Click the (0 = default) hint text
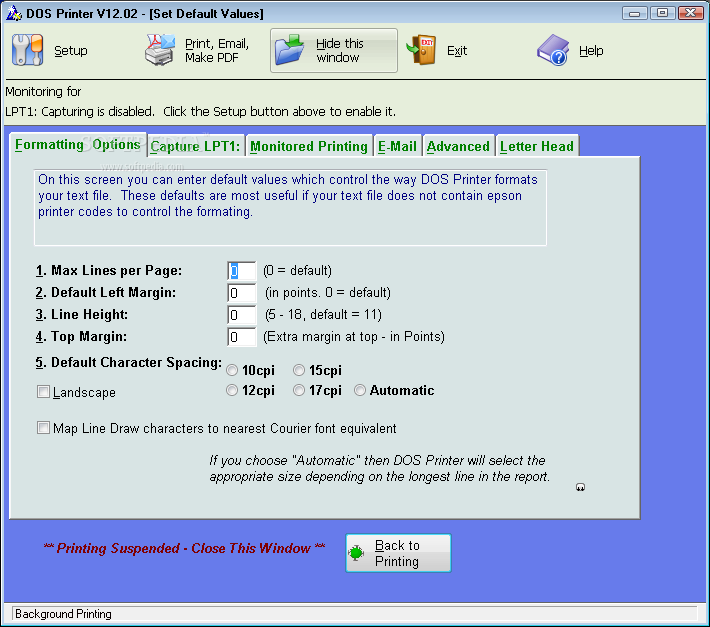 297,271
